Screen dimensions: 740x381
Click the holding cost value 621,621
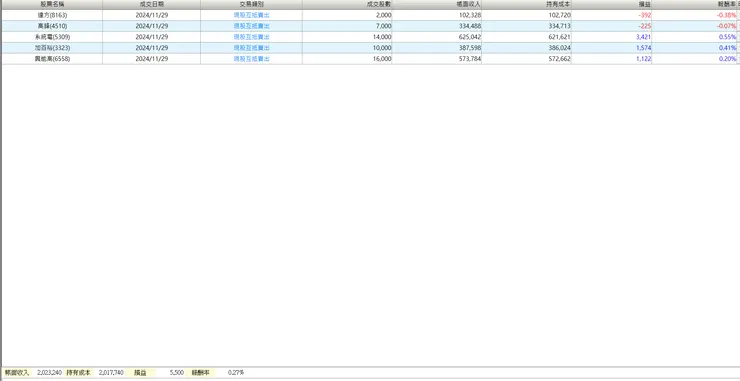560,37
